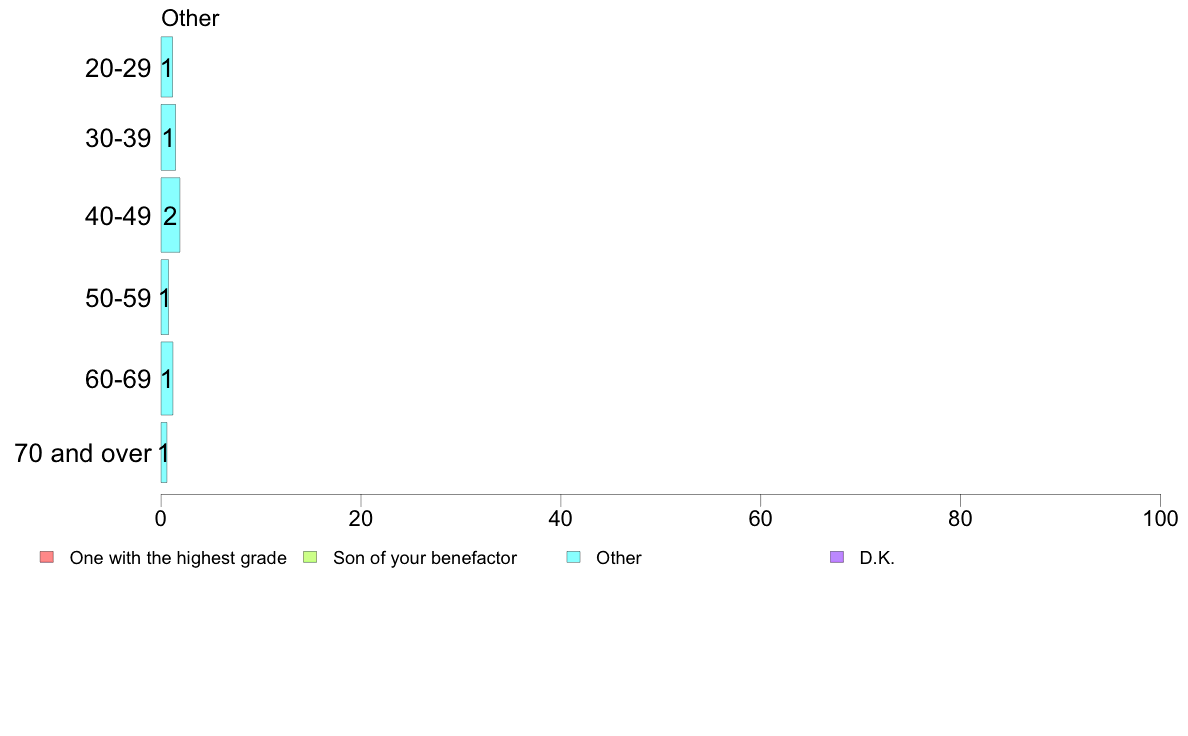The width and height of the screenshot is (1188, 736).
Task: Click the 40 tick on the x-axis
Action: (x=561, y=518)
